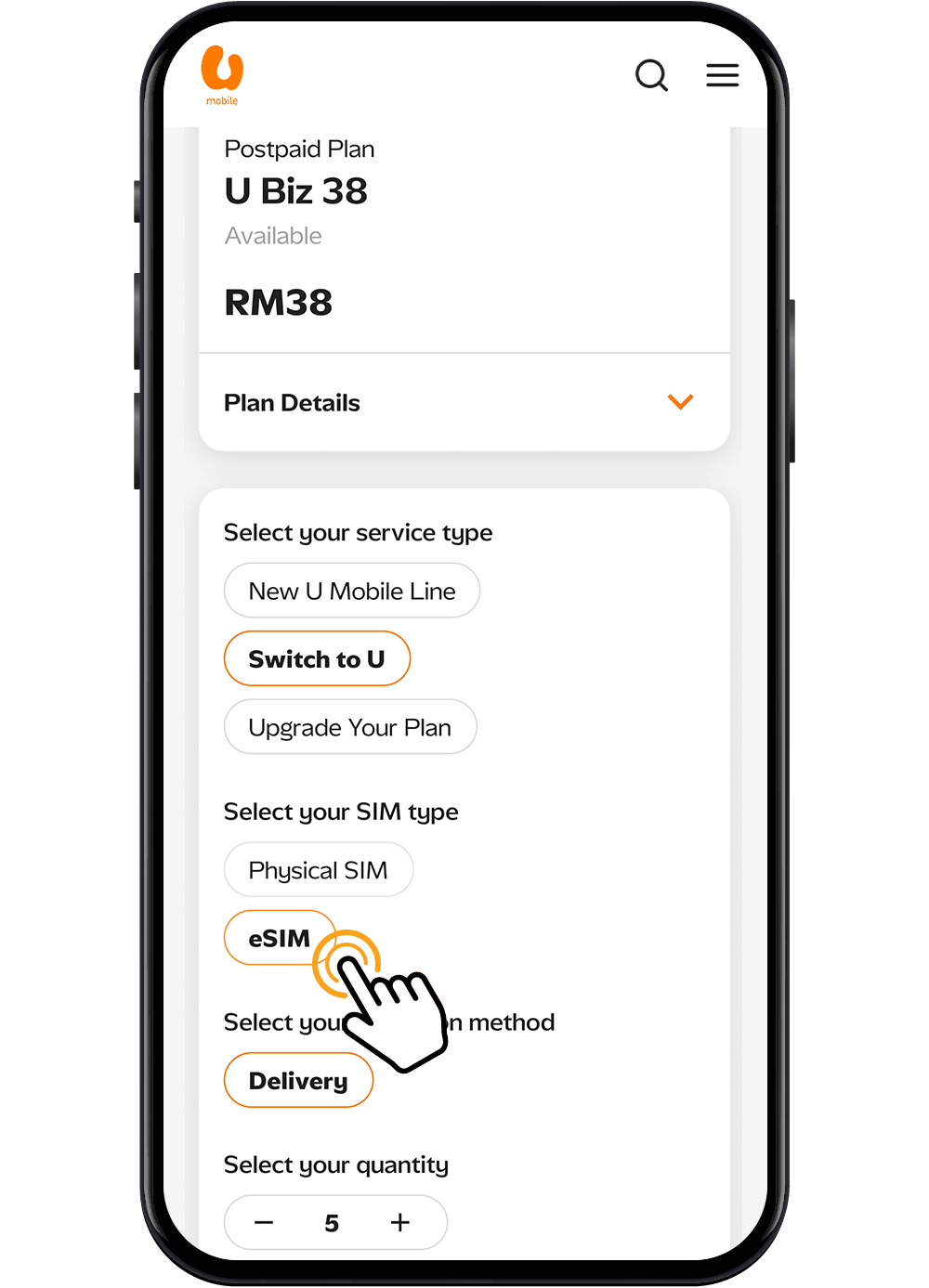
Task: Click the U Biz 38 plan title
Action: click(296, 191)
